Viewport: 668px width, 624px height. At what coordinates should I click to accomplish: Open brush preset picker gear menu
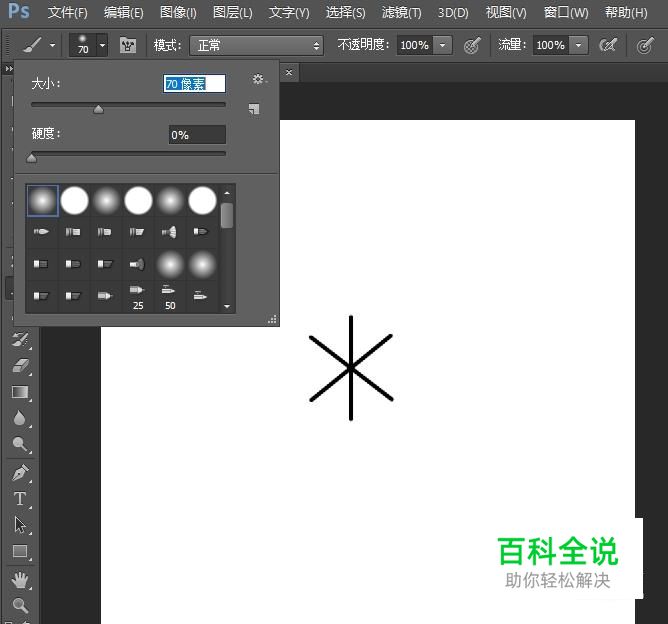tap(258, 79)
